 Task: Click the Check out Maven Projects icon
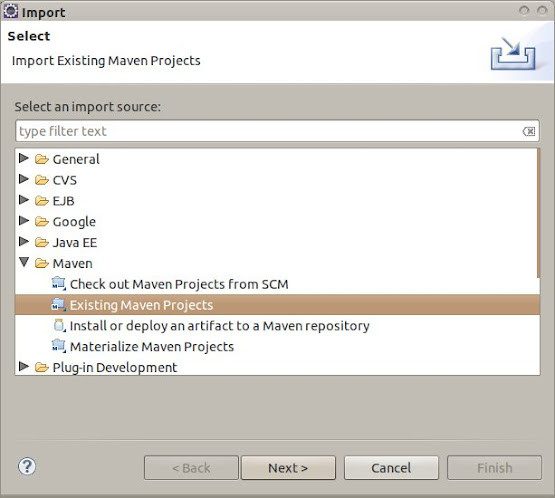coord(59,284)
